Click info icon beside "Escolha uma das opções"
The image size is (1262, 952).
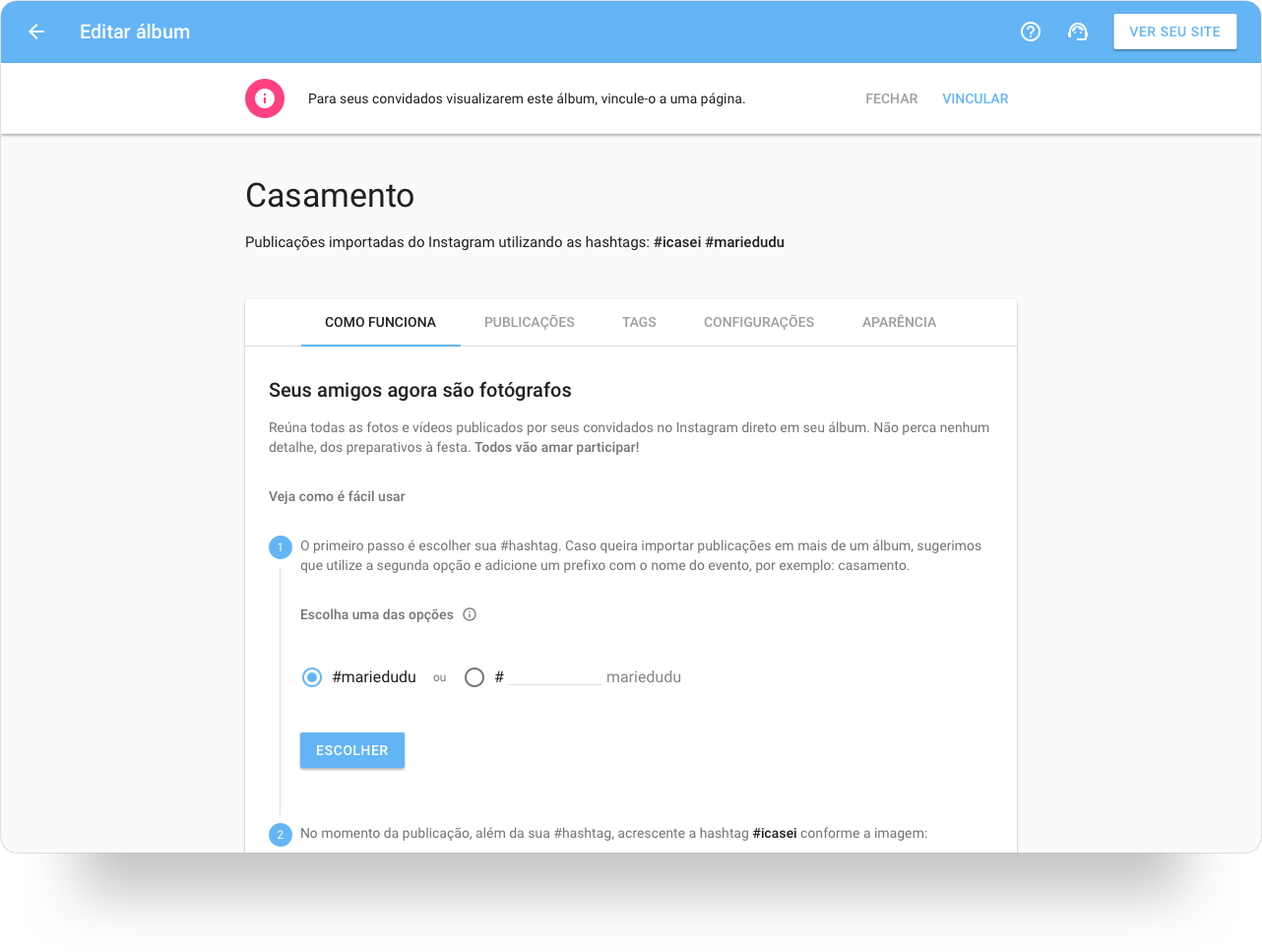(x=470, y=614)
